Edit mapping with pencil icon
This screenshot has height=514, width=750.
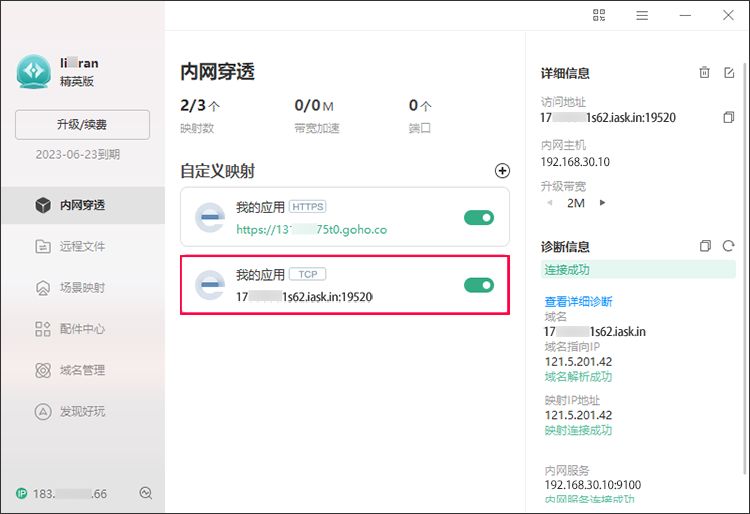click(729, 73)
